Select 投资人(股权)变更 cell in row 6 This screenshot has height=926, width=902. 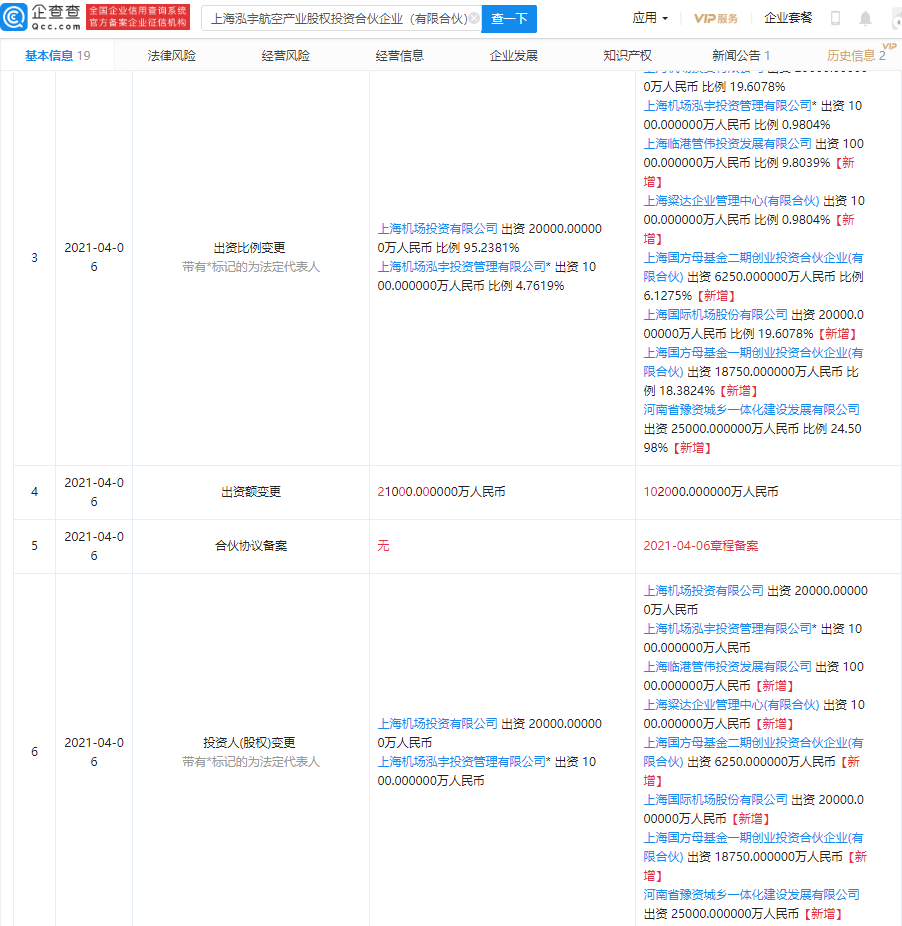tap(249, 742)
